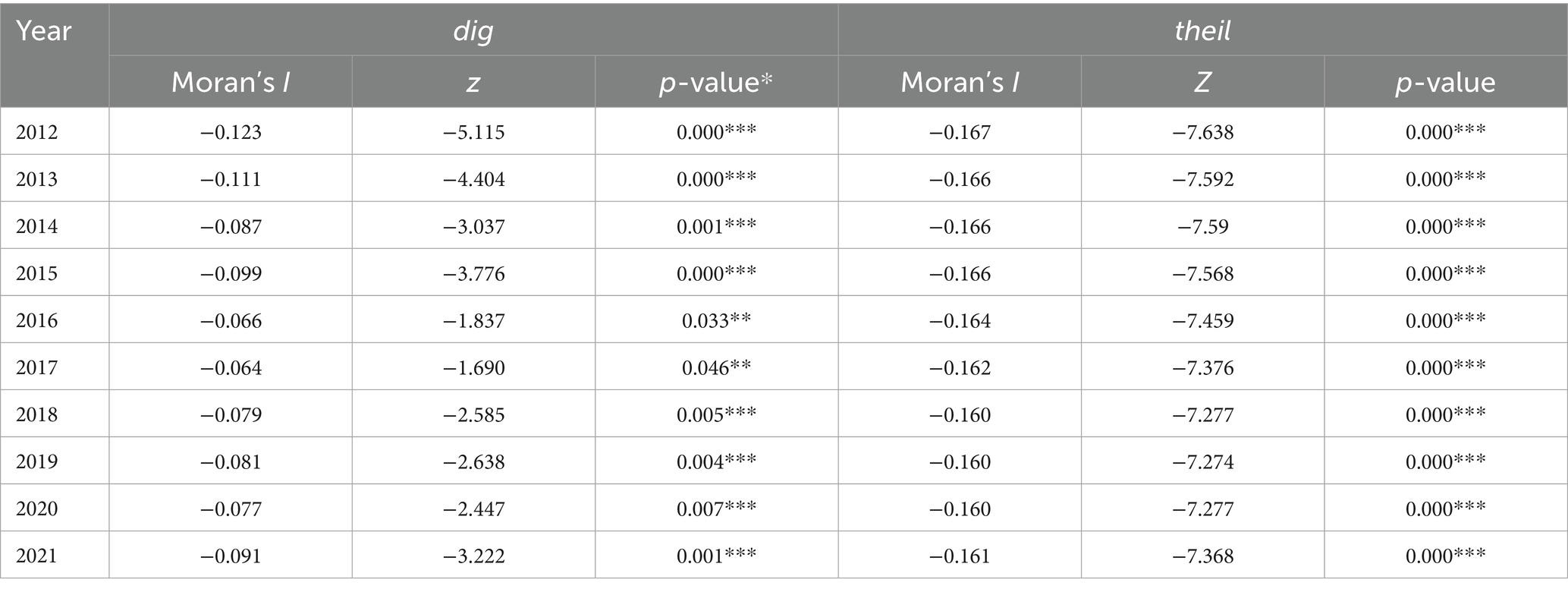The height and width of the screenshot is (592, 1568).
Task: Click the theil Z value −7.638
Action: click(x=1203, y=132)
